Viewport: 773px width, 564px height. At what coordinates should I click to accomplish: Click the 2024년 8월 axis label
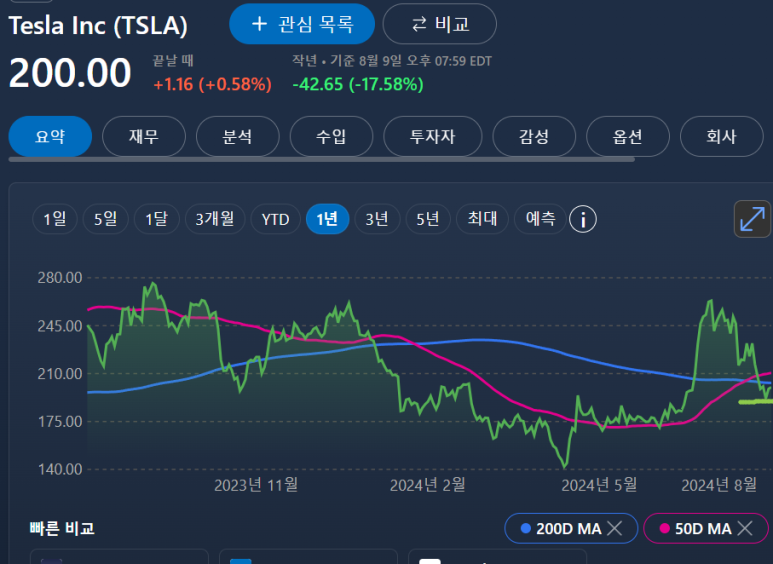(x=719, y=485)
